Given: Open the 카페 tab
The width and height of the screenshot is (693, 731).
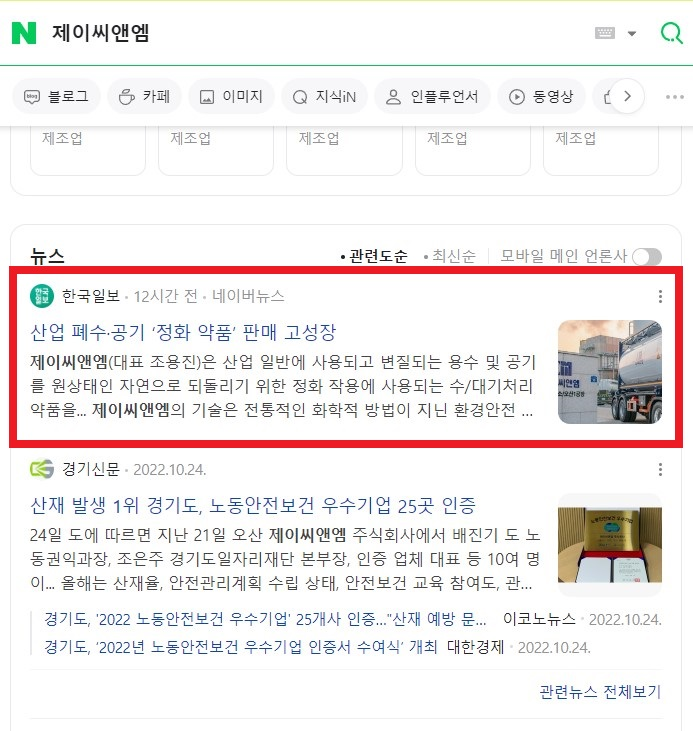Looking at the screenshot, I should [144, 97].
